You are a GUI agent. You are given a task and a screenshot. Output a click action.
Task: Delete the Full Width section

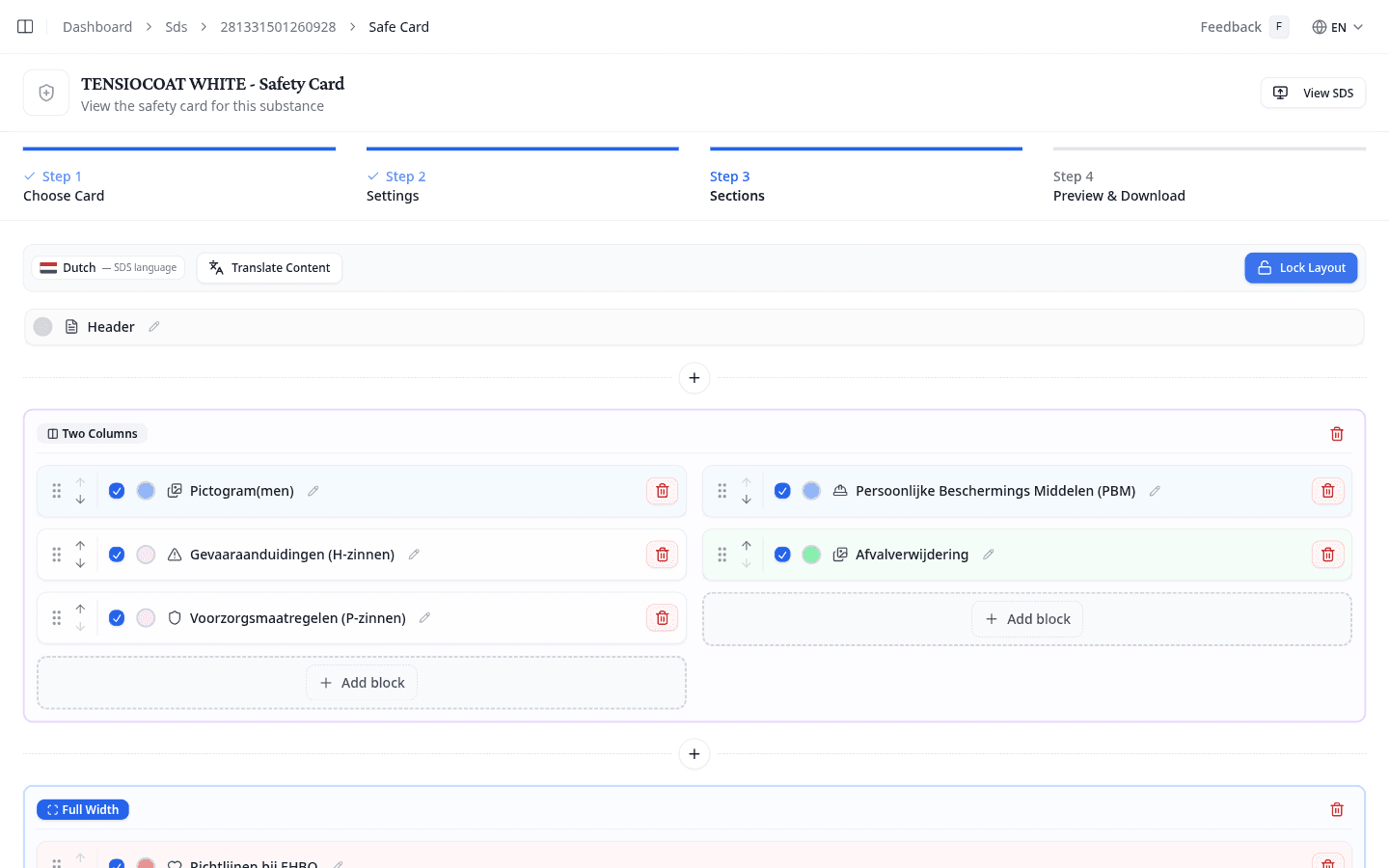tap(1337, 810)
